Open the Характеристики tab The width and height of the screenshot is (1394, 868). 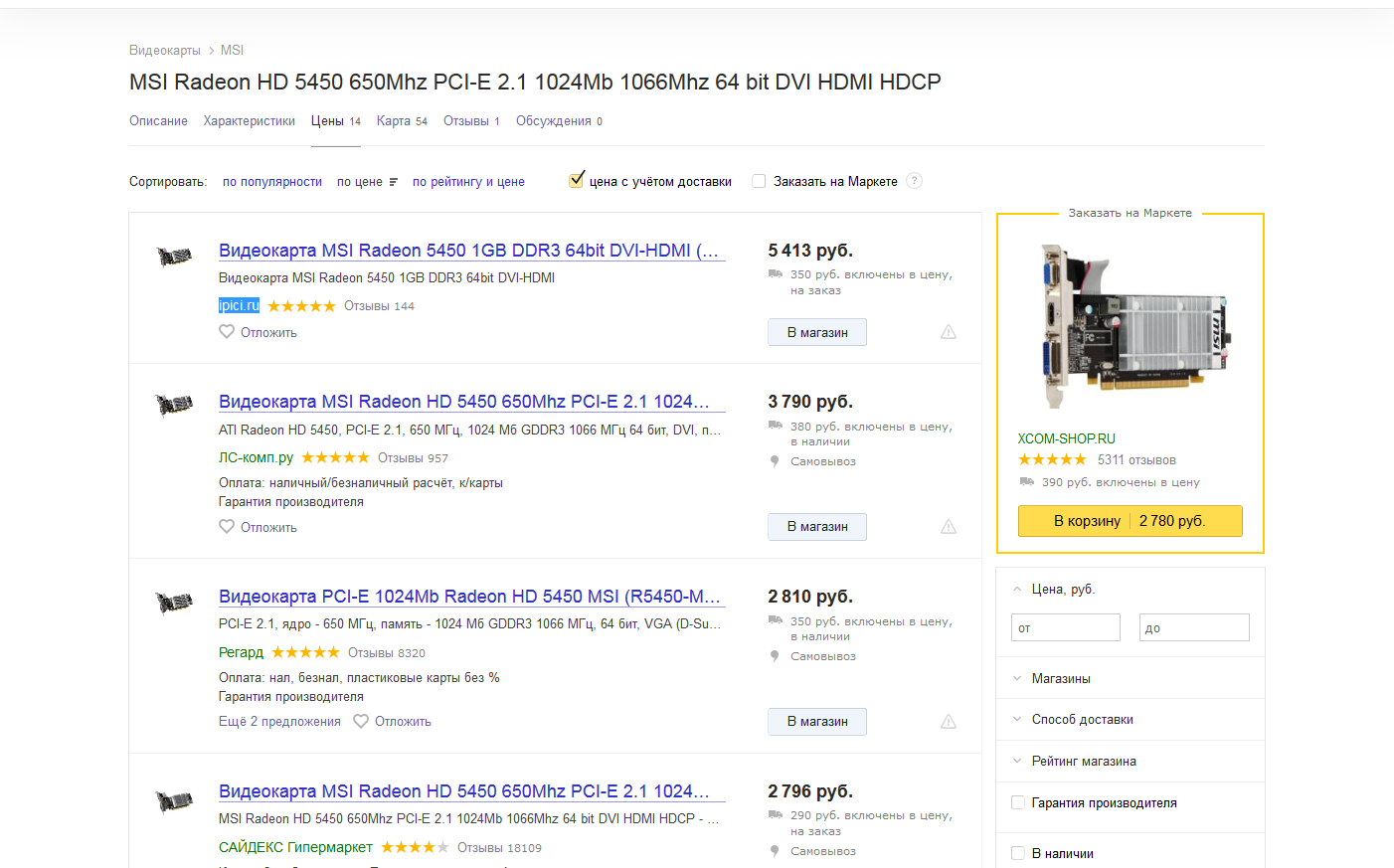pyautogui.click(x=249, y=121)
